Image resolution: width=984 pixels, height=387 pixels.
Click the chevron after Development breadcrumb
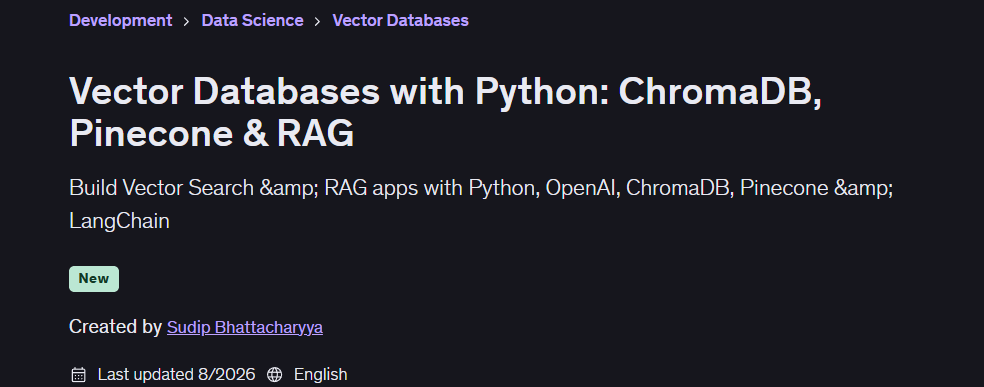tap(186, 21)
